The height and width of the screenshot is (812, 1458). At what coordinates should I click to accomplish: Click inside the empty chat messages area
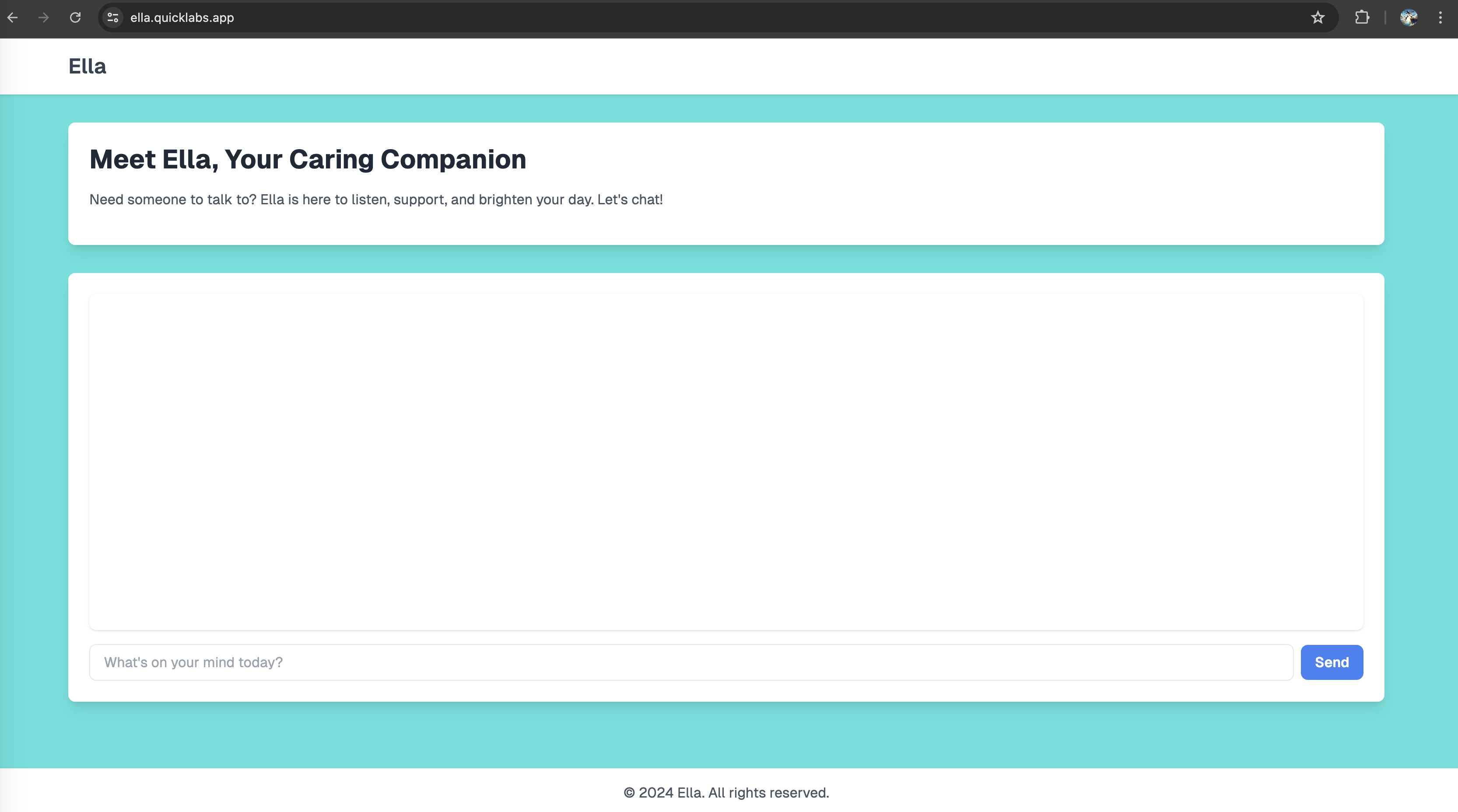[725, 461]
